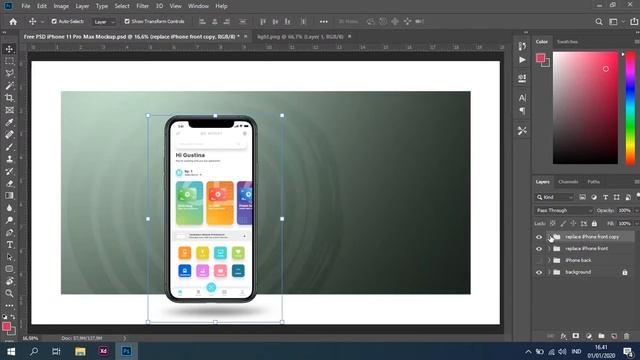
Task: Select the Zoom tool
Action: pyautogui.click(x=9, y=293)
